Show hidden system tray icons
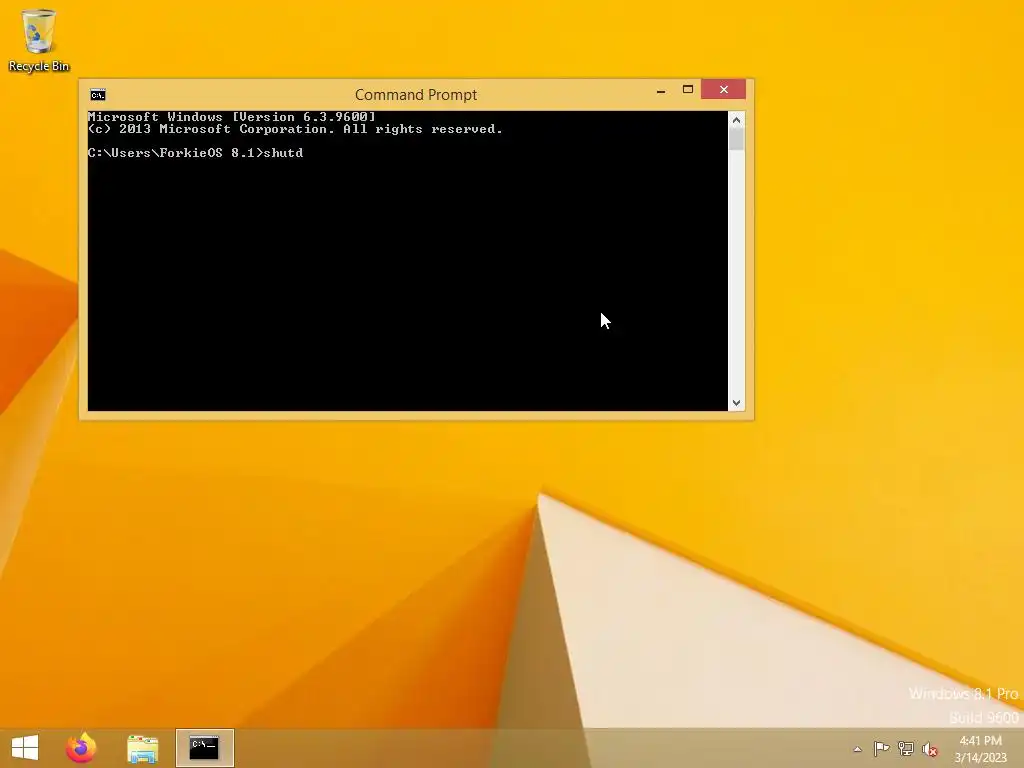Viewport: 1024px width, 768px height. pos(857,749)
